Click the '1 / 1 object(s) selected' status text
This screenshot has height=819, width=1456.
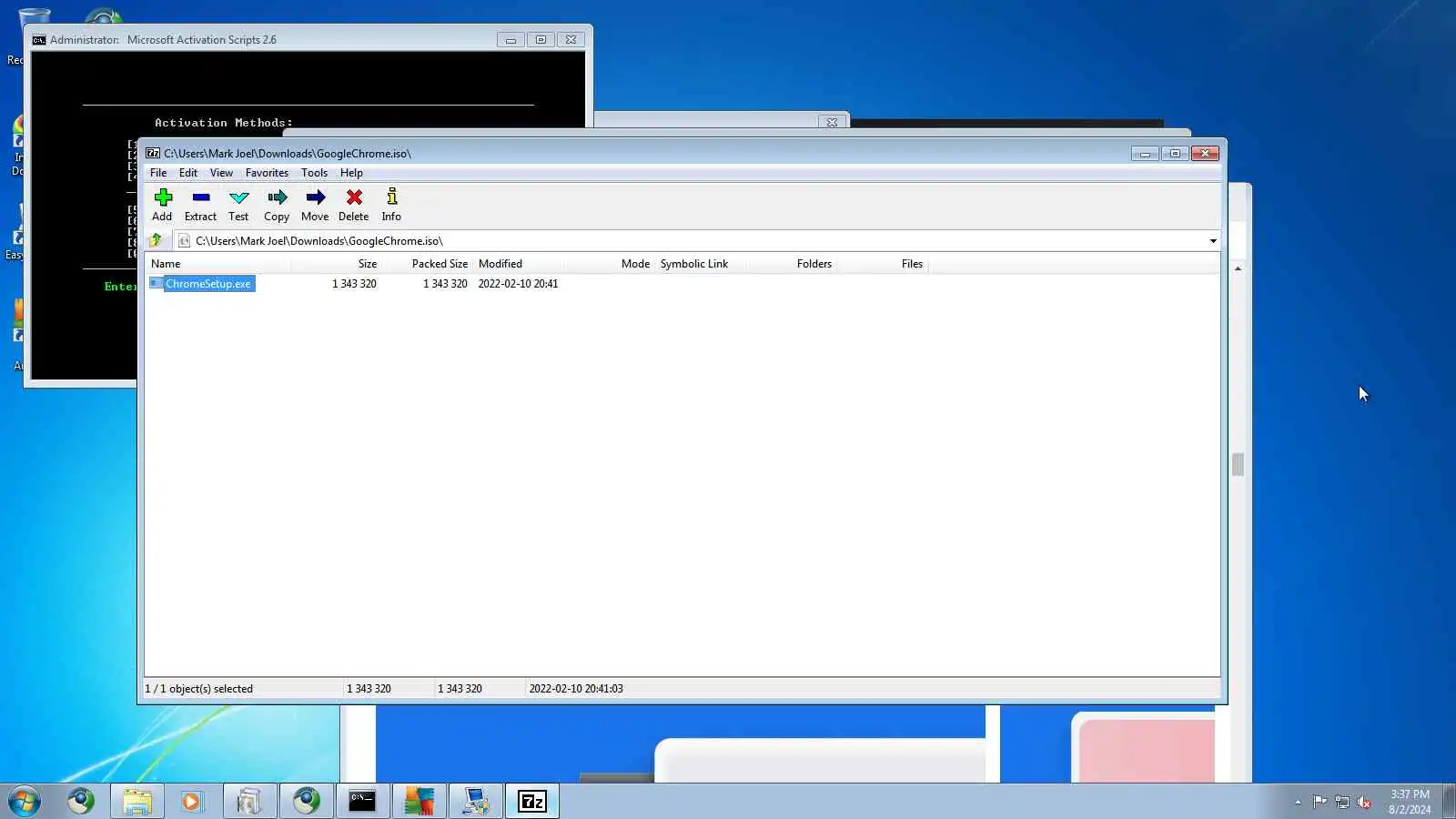point(199,689)
